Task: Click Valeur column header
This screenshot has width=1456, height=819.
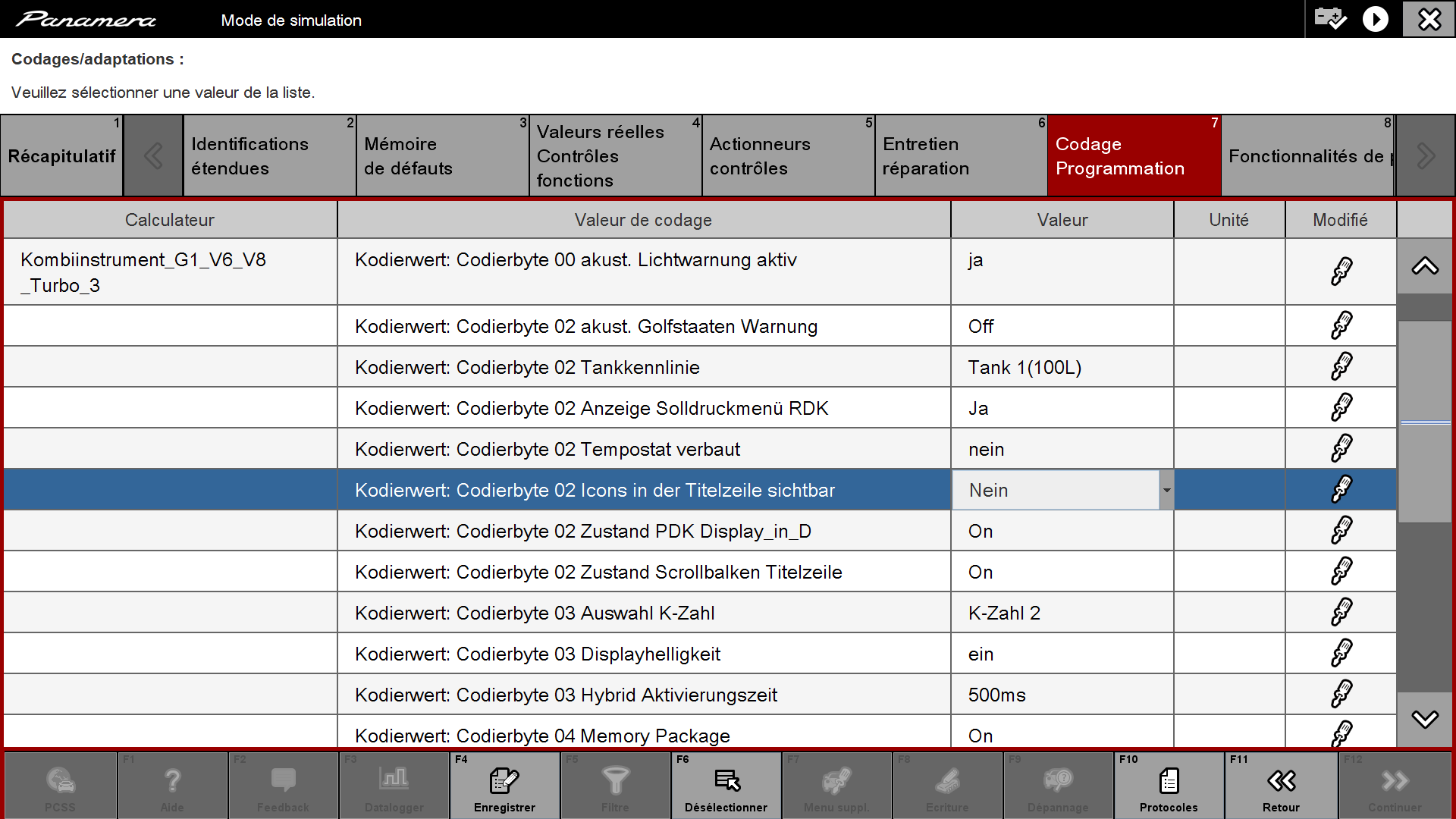Action: coord(1062,220)
